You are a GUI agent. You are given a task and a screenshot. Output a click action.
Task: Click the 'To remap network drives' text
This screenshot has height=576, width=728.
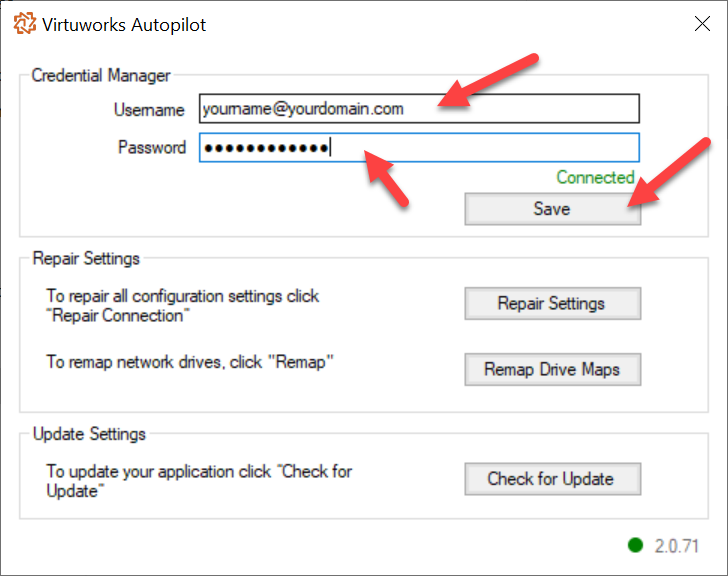(x=190, y=362)
